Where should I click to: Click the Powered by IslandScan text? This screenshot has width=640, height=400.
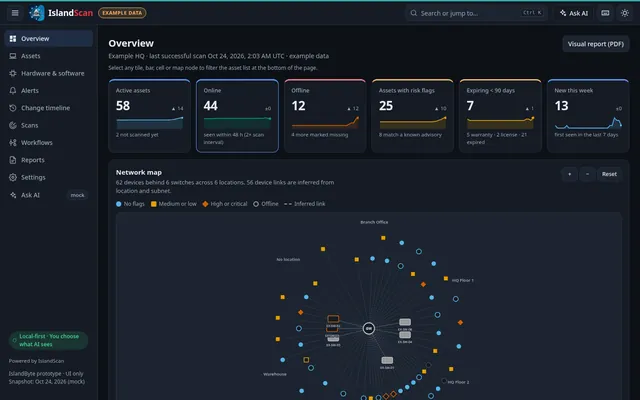pos(36,361)
